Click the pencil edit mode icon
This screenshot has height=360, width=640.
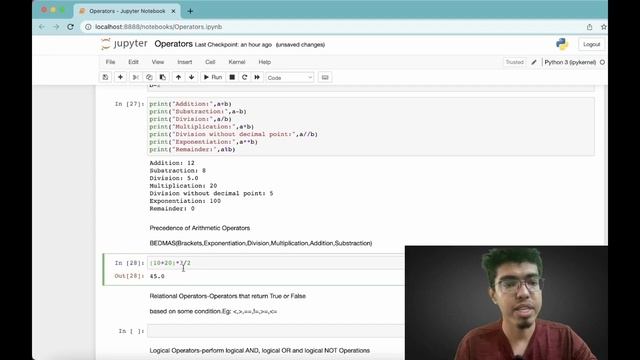click(x=534, y=62)
